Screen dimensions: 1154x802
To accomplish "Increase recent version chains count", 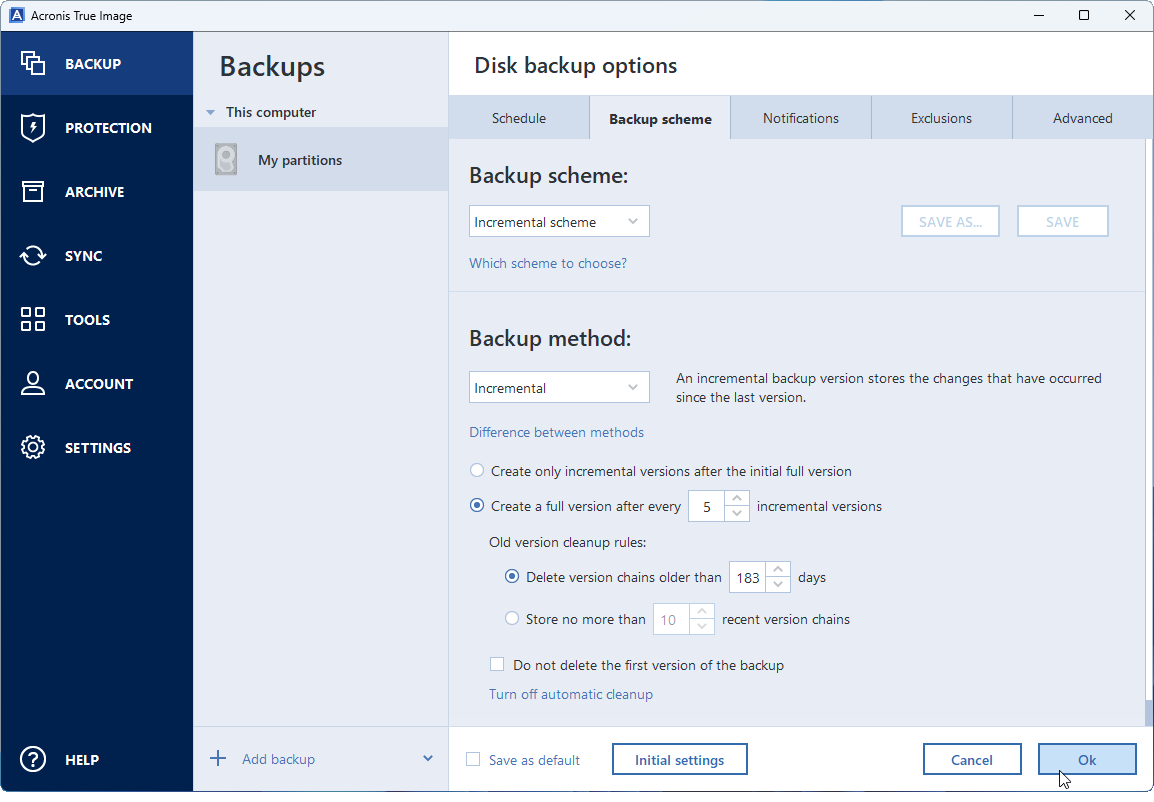I will [x=702, y=611].
